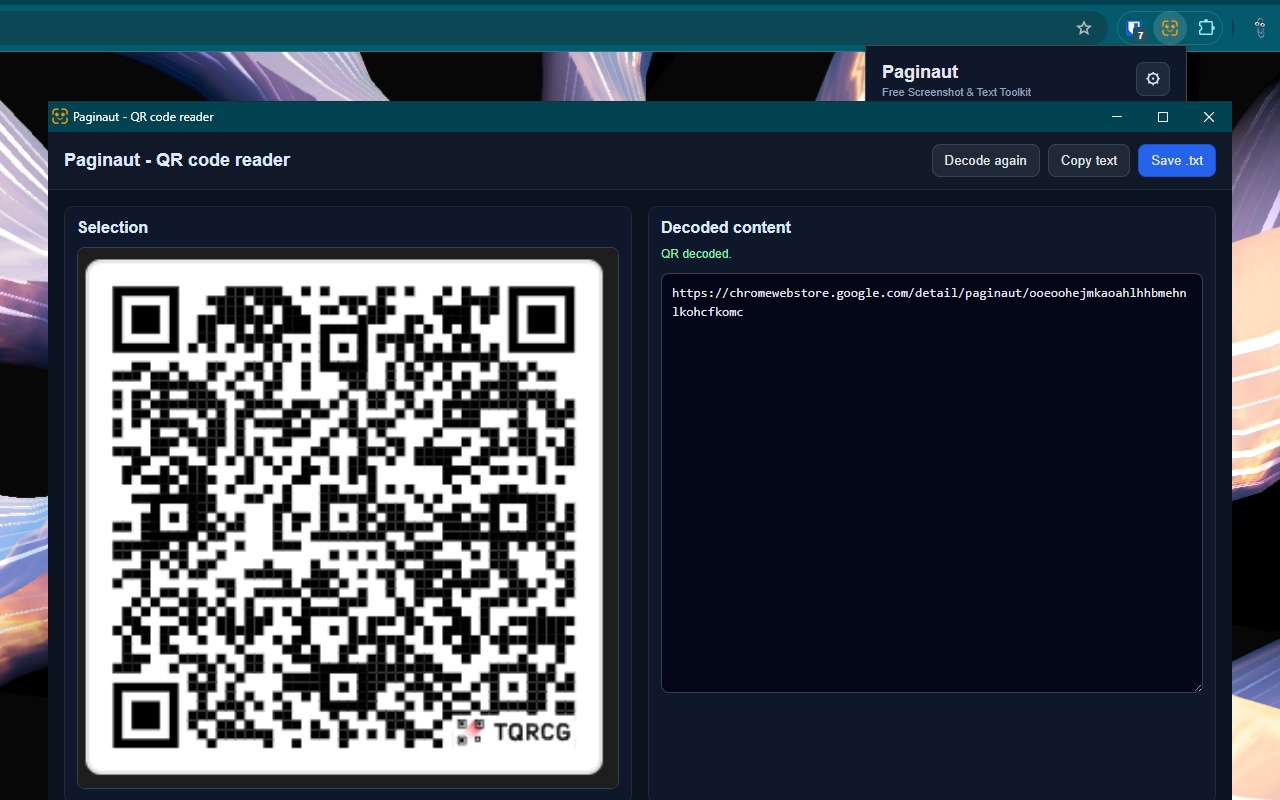Toggle the Paginaut extension toolbar icon
Screen dimensions: 1280x800
1170,28
